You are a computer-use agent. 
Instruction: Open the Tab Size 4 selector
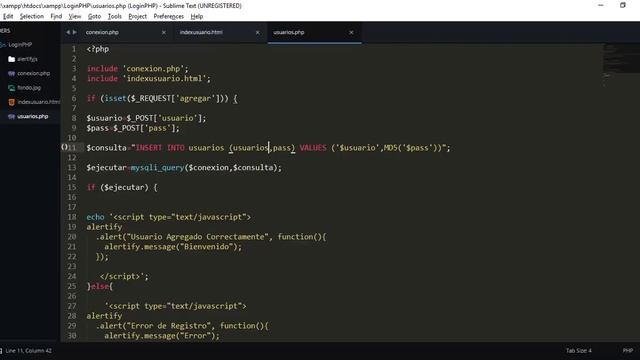pos(578,351)
